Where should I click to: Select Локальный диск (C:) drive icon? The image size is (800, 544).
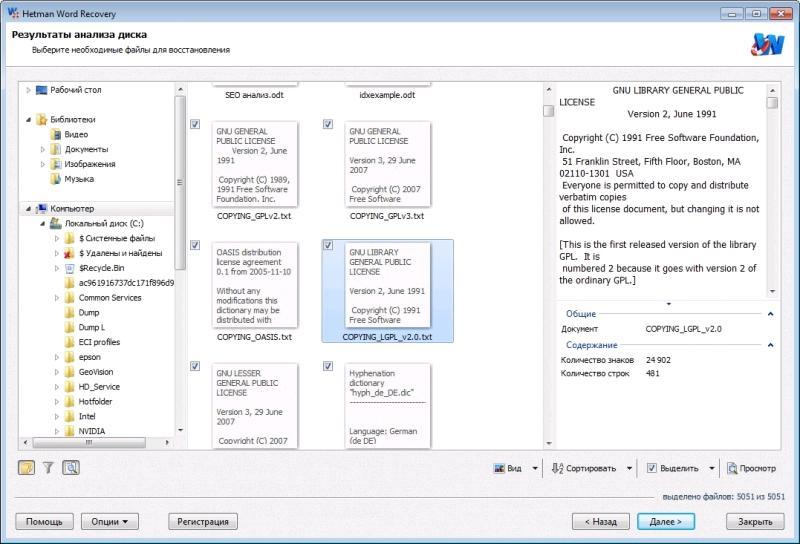(56, 223)
